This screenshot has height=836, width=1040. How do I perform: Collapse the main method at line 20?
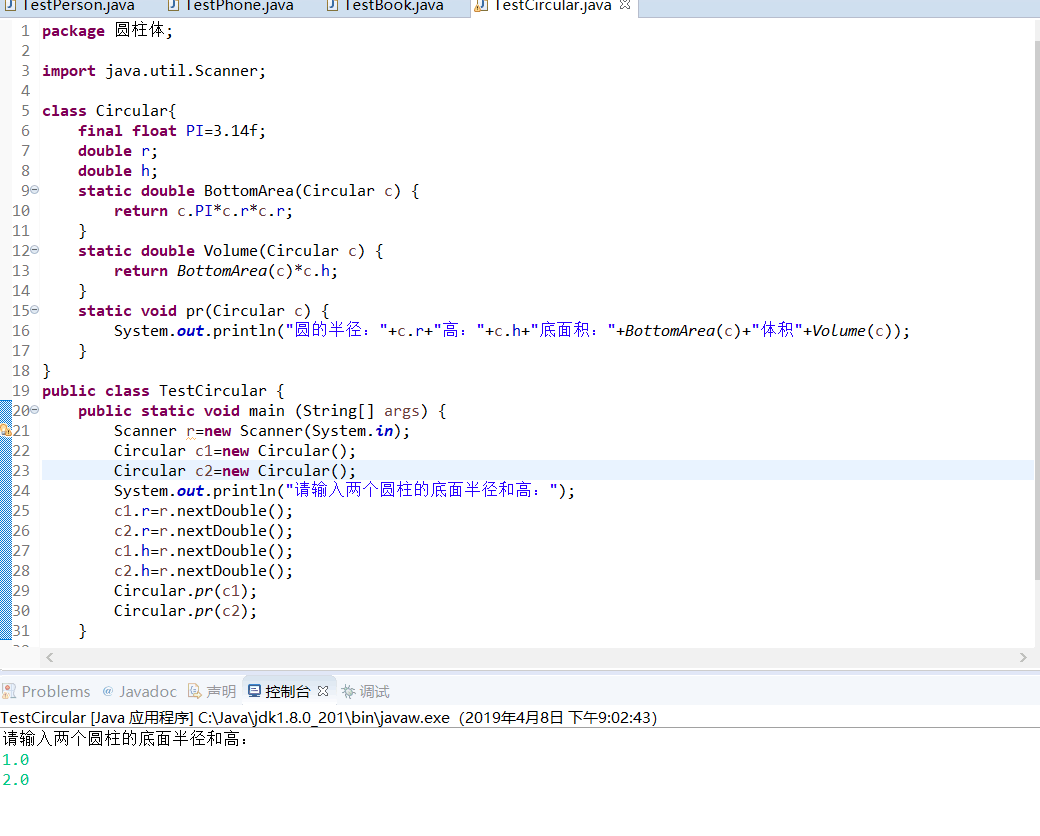[34, 409]
